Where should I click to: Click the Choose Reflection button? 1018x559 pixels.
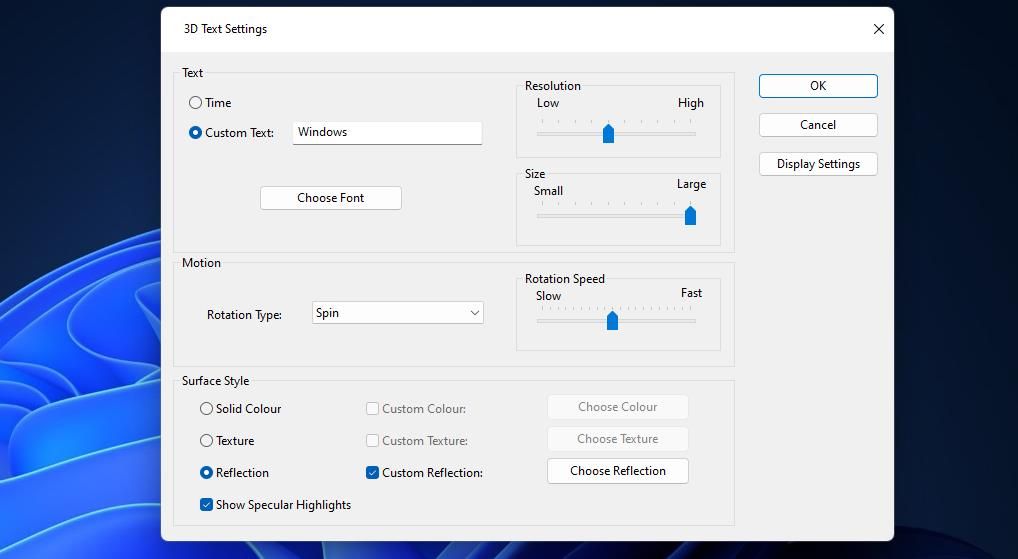(617, 471)
